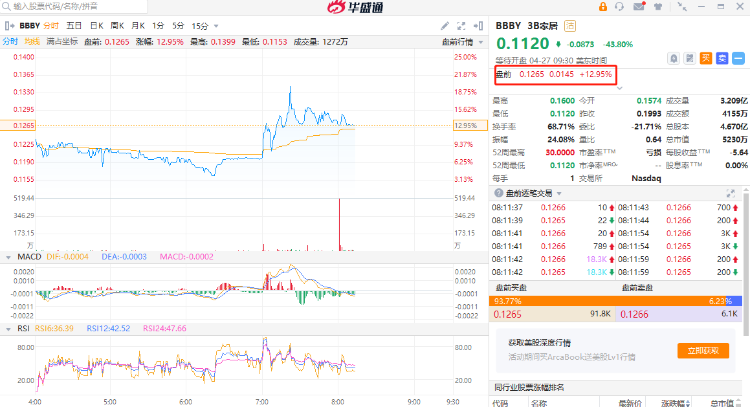Open the 盘前逐笔交易 dropdown arrow

559,193
